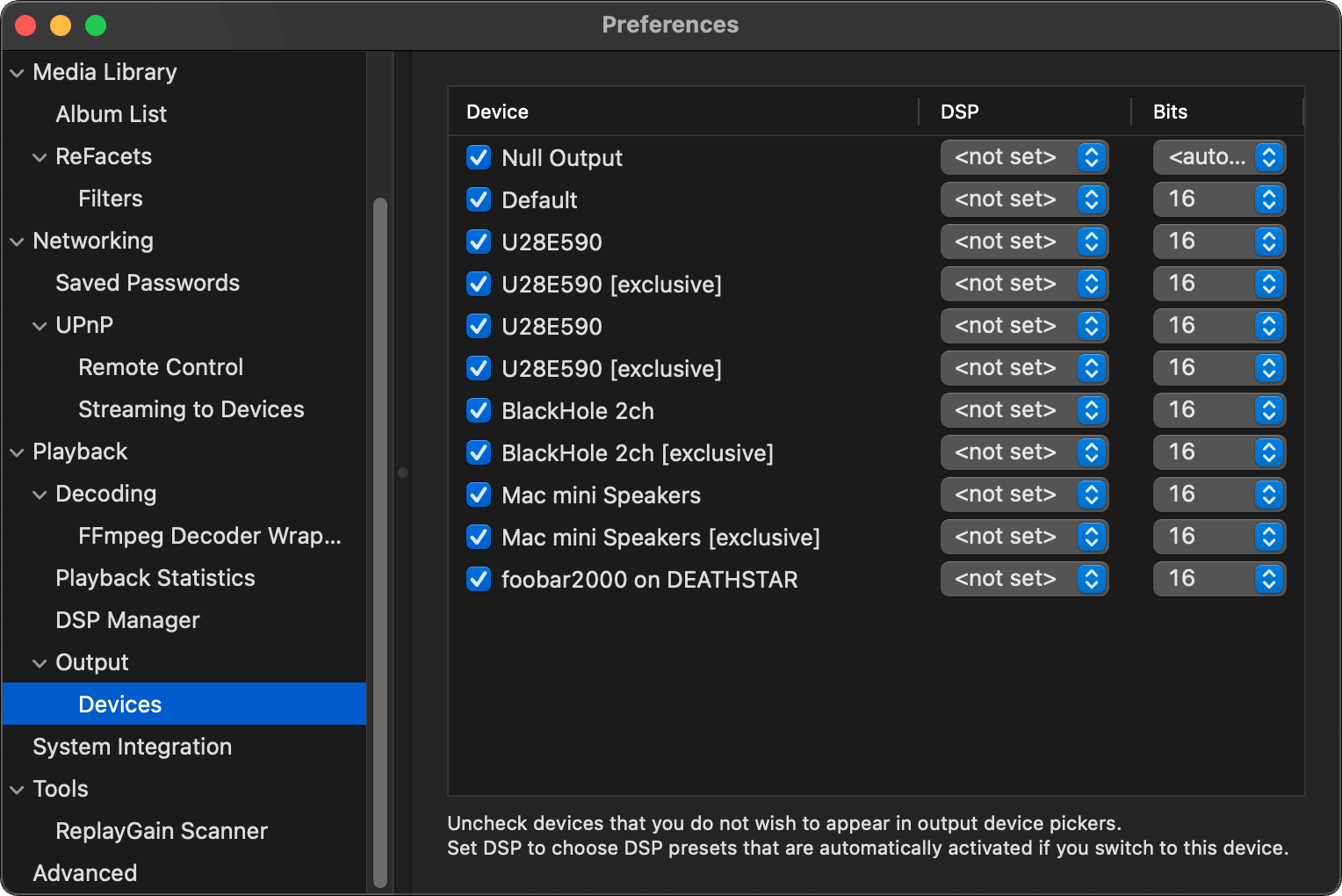This screenshot has height=896, width=1342.
Task: Open DSP dropdown for Null Output
Action: 1024,158
